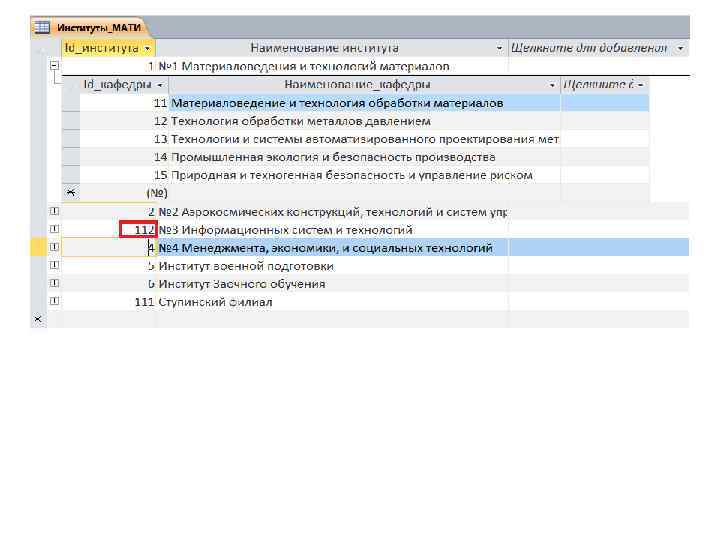Image resolution: width=720 pixels, height=540 pixels.
Task: Open Id_кафедры column dropdown arrow
Action: (x=160, y=85)
